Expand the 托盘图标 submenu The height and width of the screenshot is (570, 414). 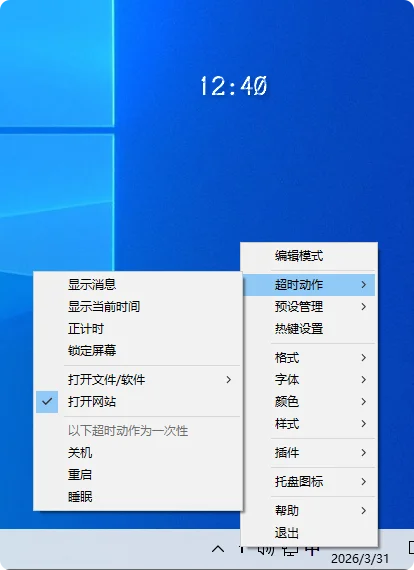click(309, 482)
